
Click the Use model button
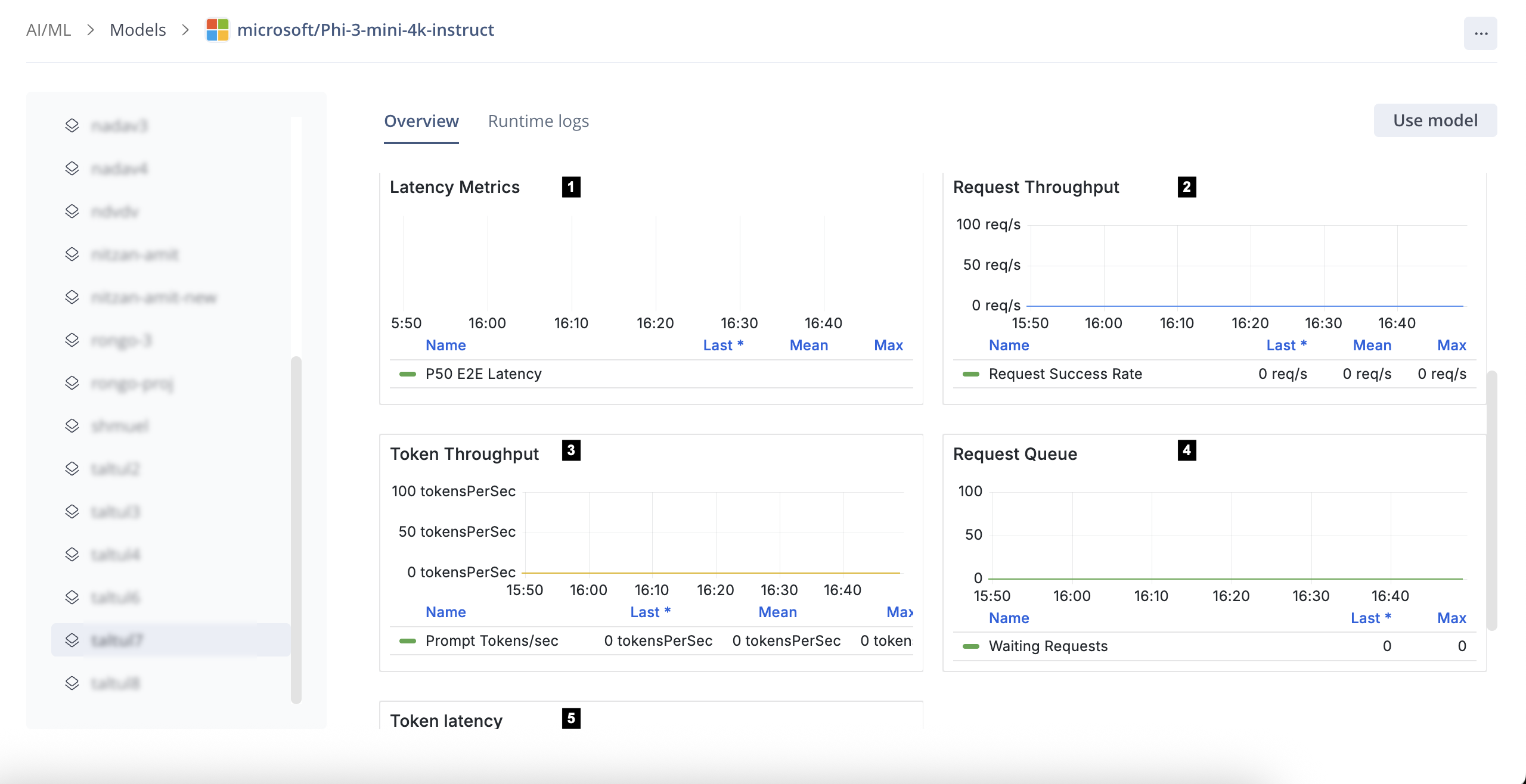click(x=1435, y=120)
